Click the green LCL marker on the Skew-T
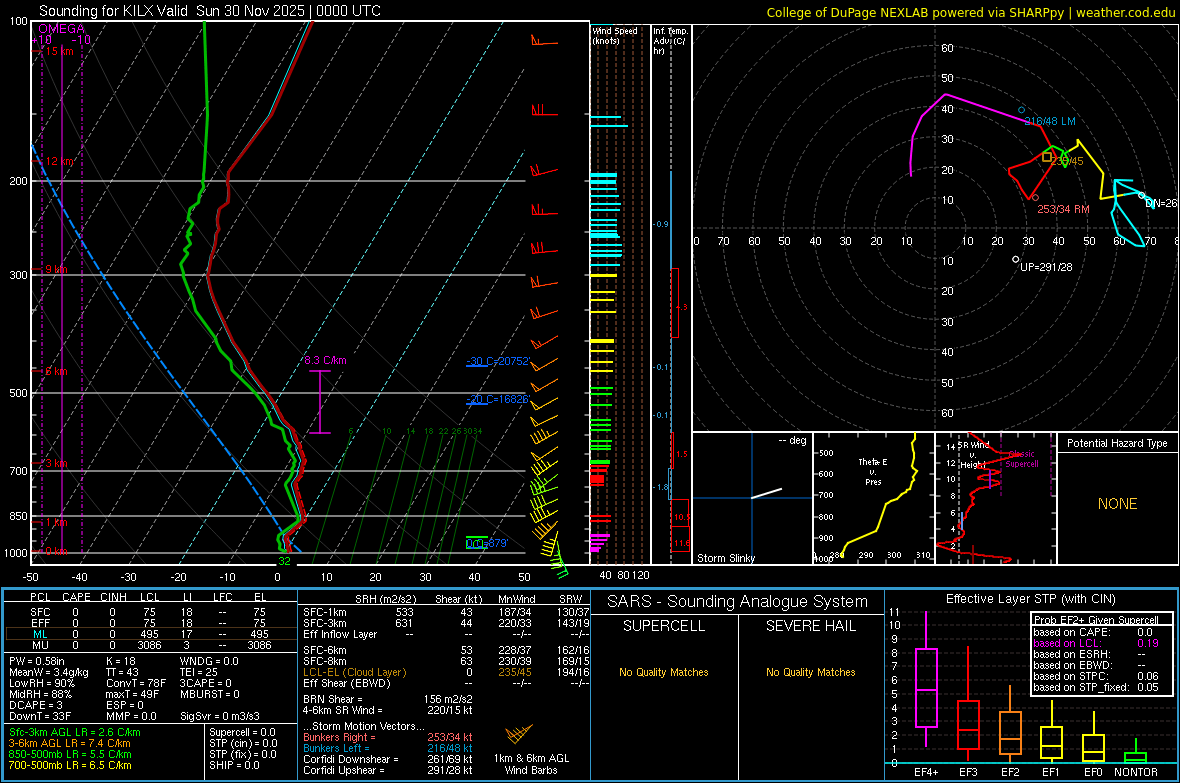 [478, 543]
